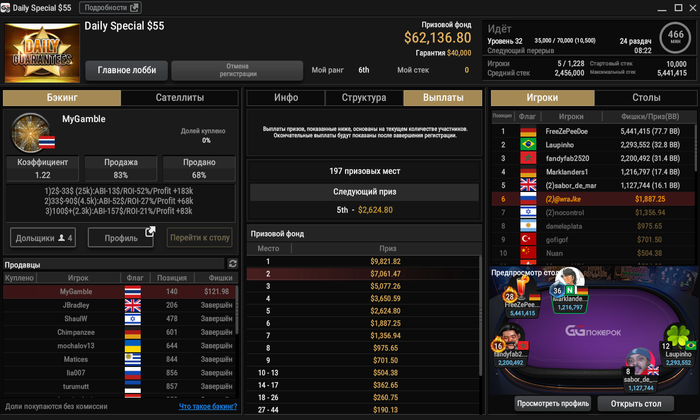The height and width of the screenshot is (420, 700).
Task: Open Подробности details popup button
Action: point(110,8)
